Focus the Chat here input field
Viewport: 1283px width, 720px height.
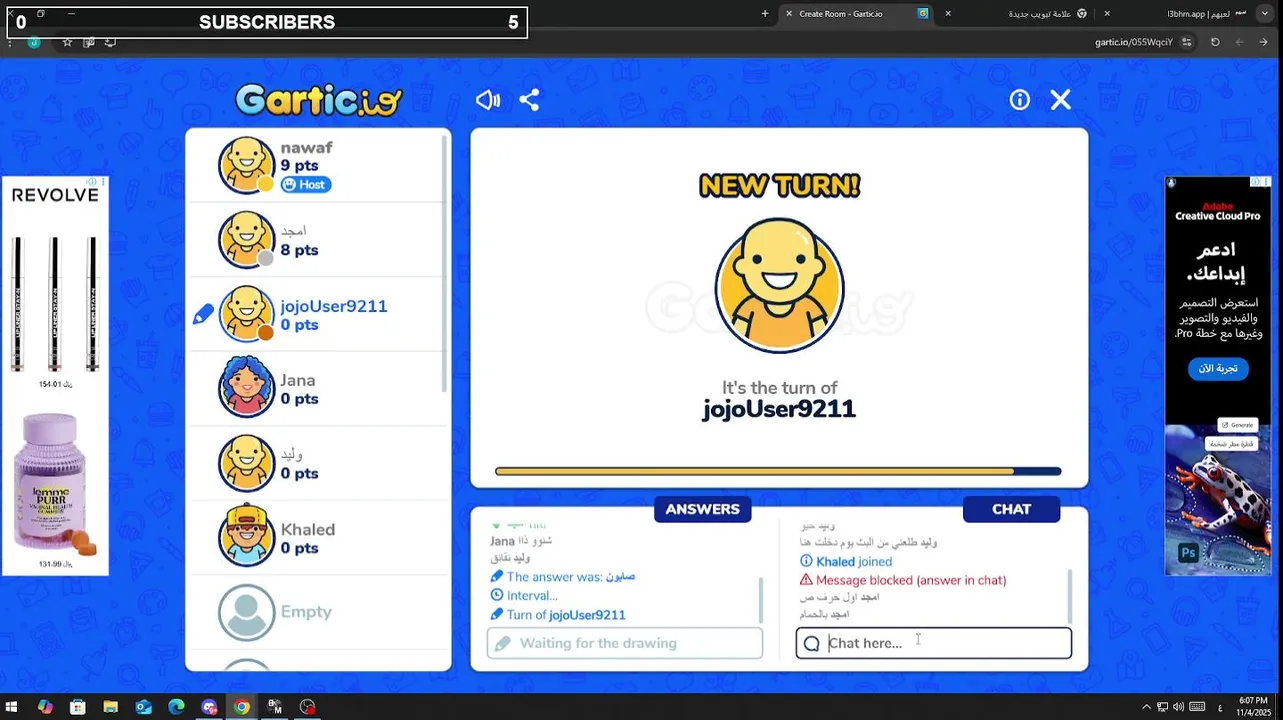pyautogui.click(x=934, y=643)
